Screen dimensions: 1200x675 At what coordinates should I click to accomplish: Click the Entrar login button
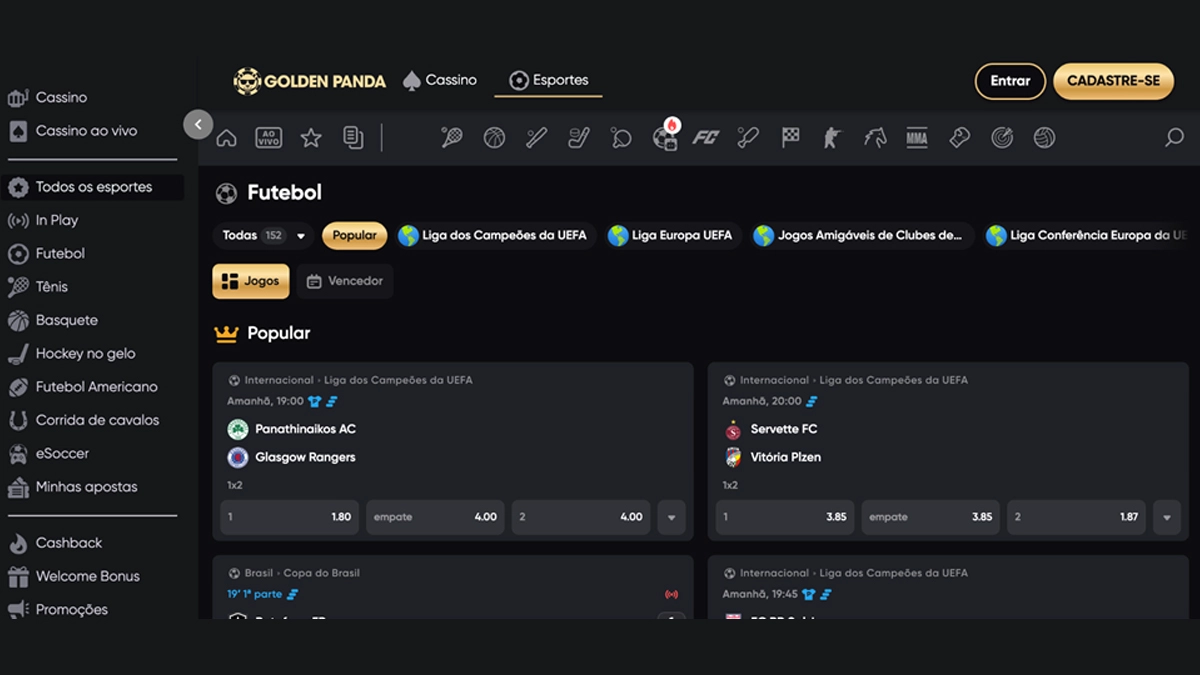tap(1010, 81)
